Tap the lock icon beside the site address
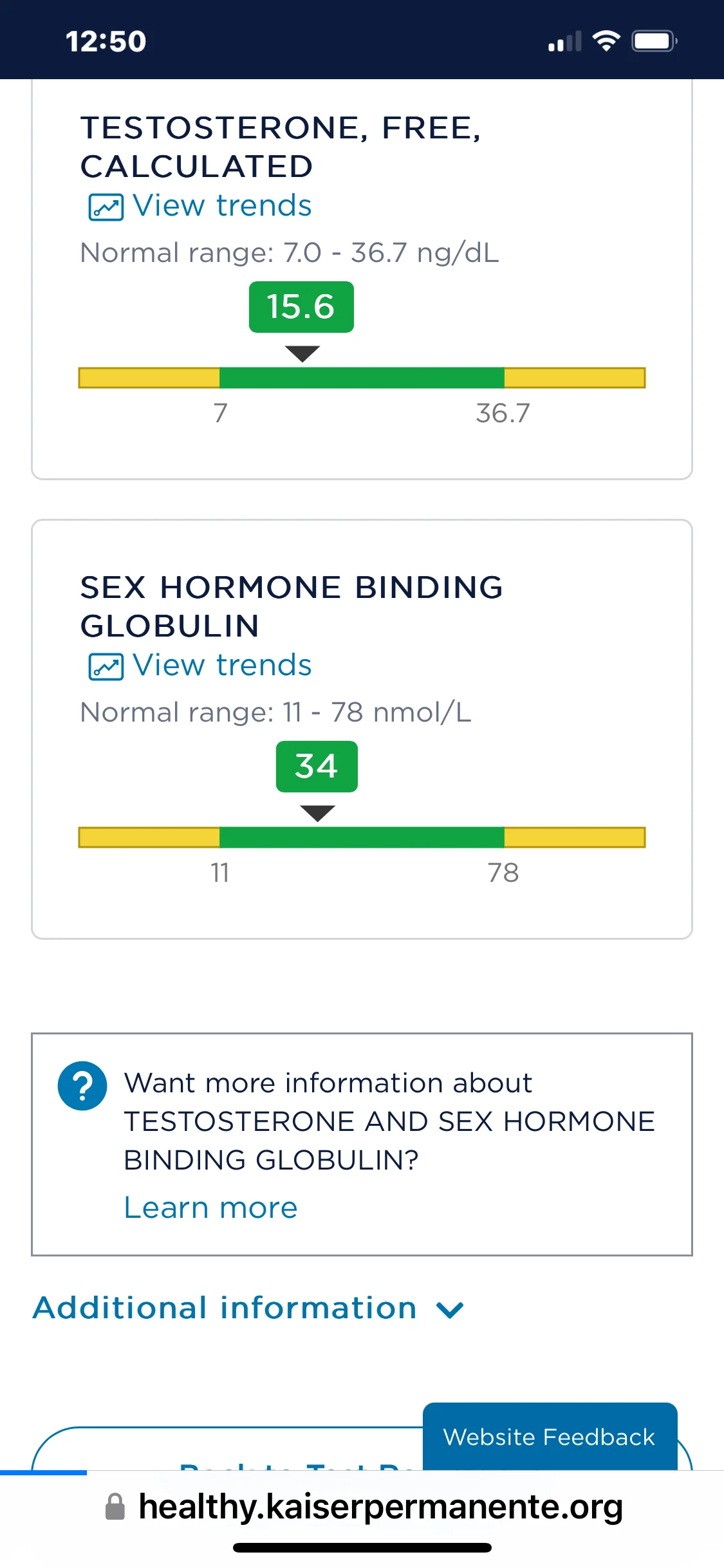The height and width of the screenshot is (1568, 724). coord(115,1507)
